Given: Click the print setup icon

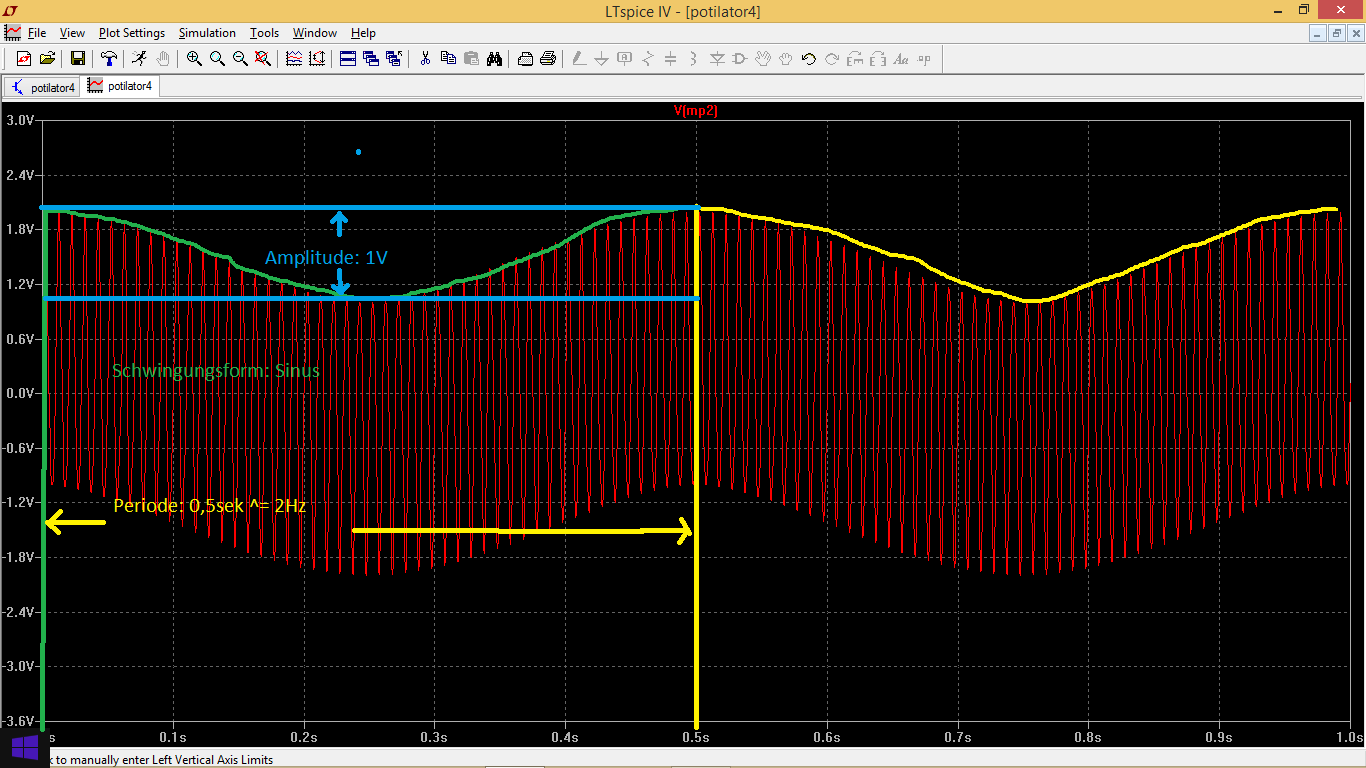Looking at the screenshot, I should 525,59.
